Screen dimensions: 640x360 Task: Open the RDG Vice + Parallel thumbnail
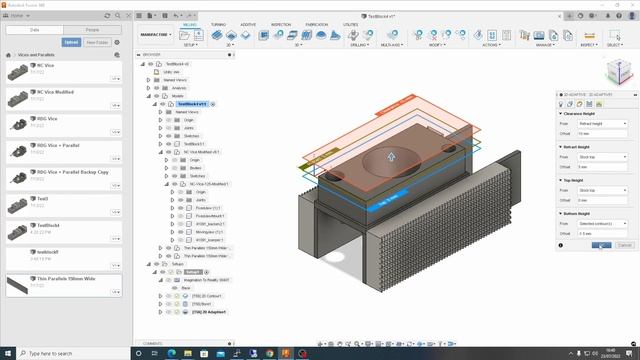[18, 152]
